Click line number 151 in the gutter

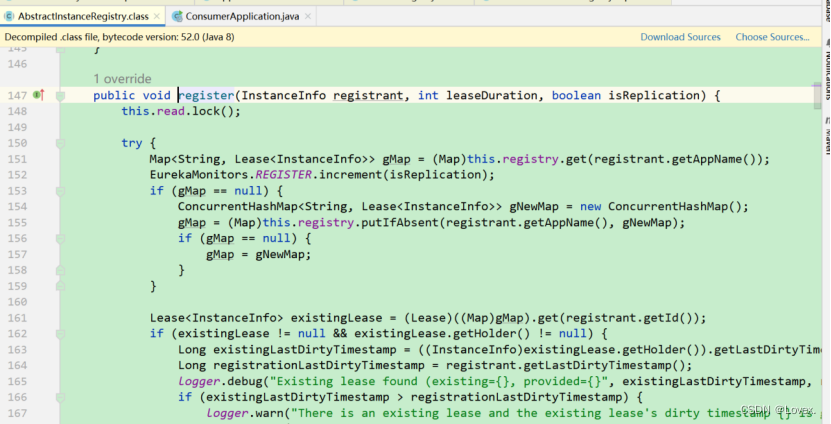coord(17,159)
